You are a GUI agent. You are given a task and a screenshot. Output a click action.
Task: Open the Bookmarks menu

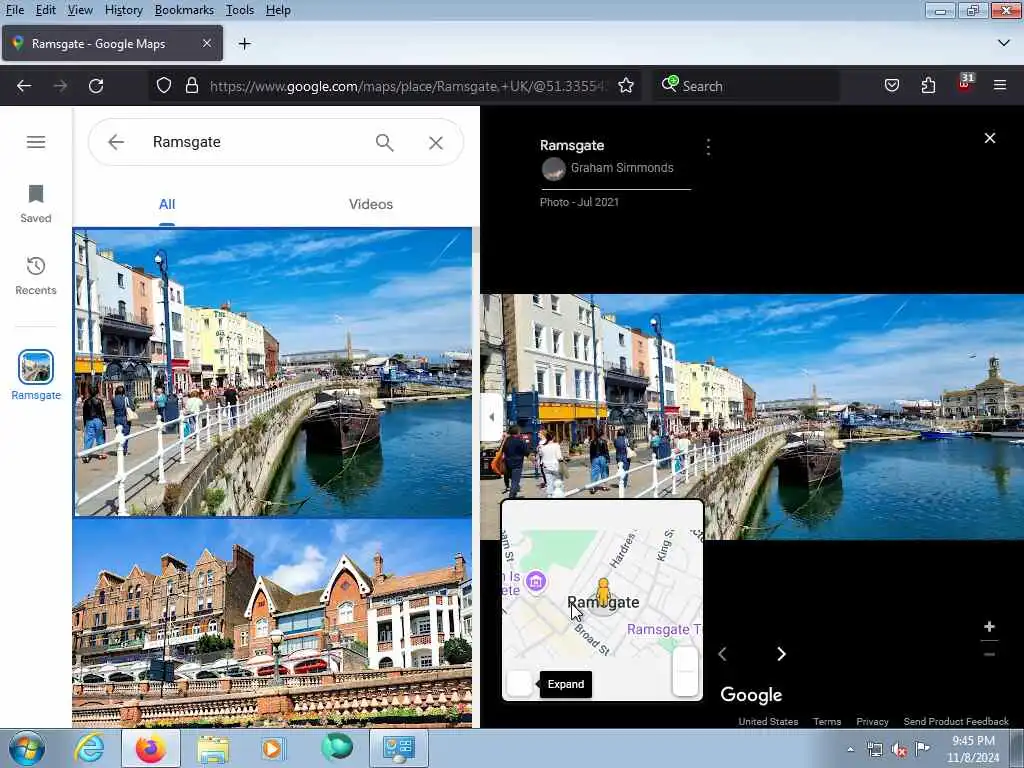point(184,10)
